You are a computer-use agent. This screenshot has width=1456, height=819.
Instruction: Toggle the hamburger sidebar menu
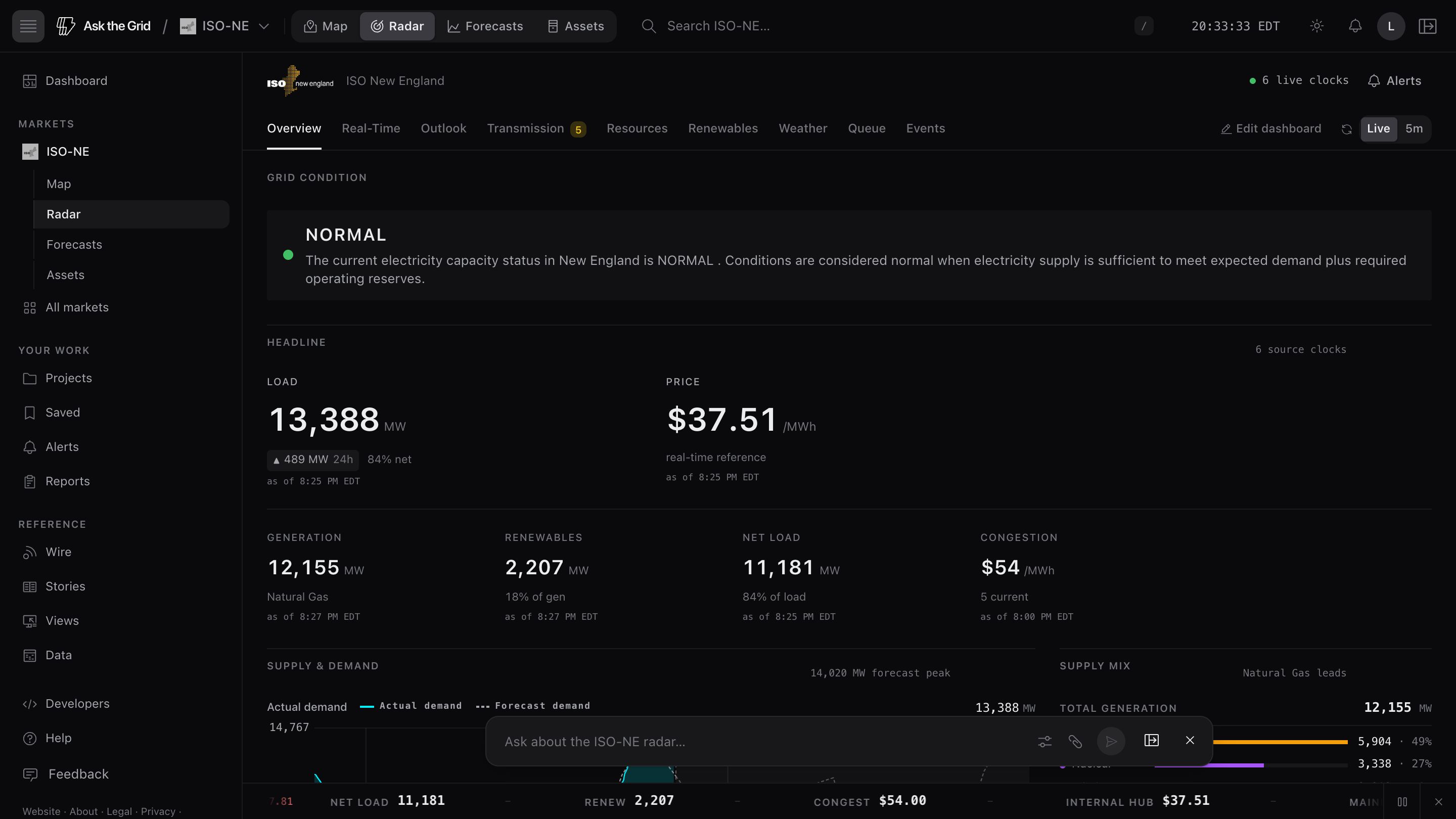[x=28, y=26]
